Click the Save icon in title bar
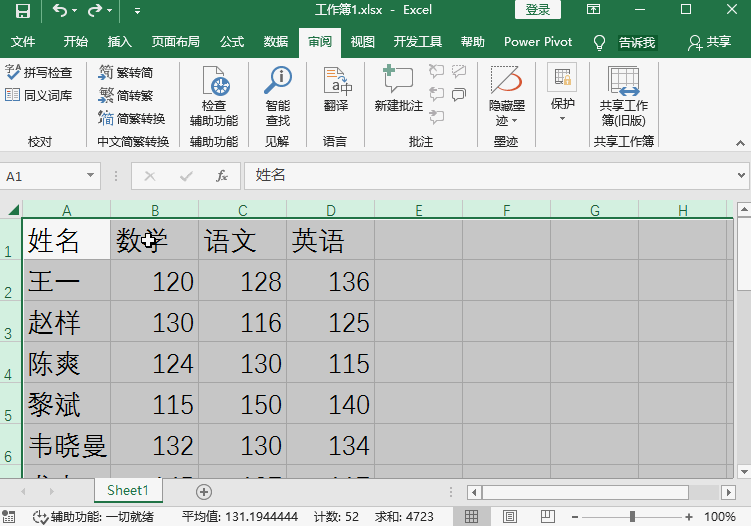The image size is (751, 526). click(x=22, y=11)
